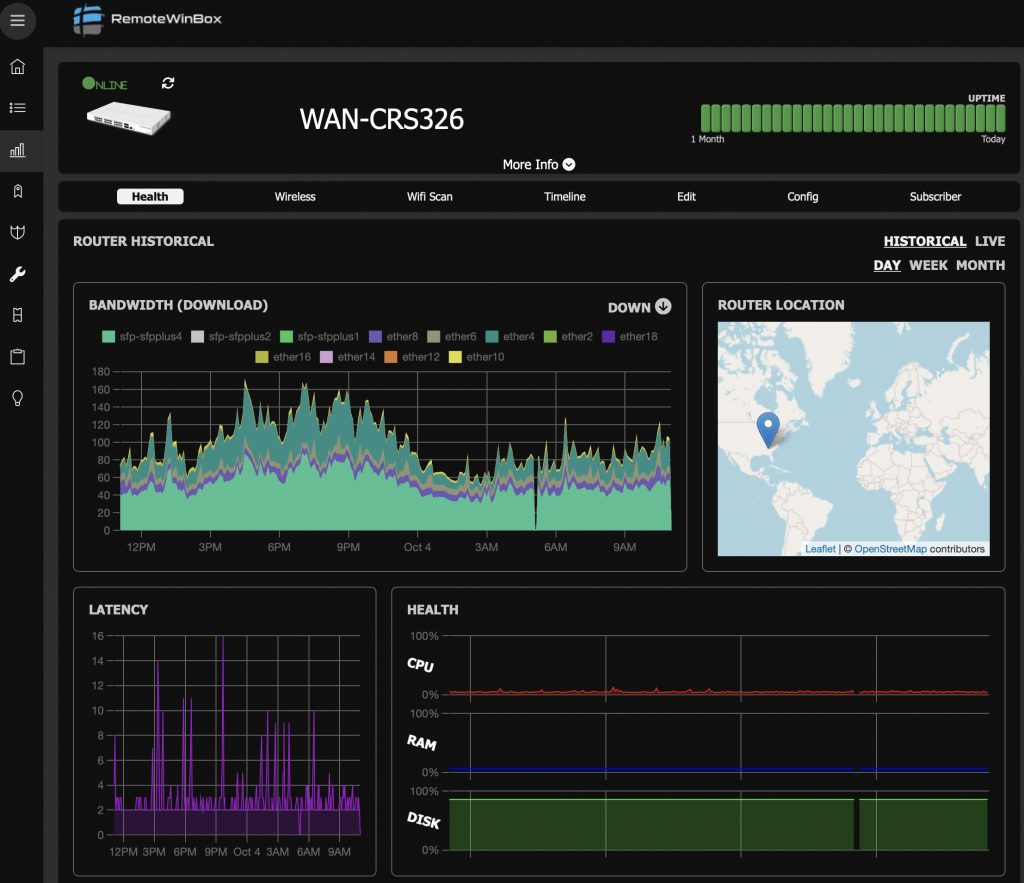Open the list view sidebar icon
Image resolution: width=1024 pixels, height=883 pixels.
tap(17, 108)
